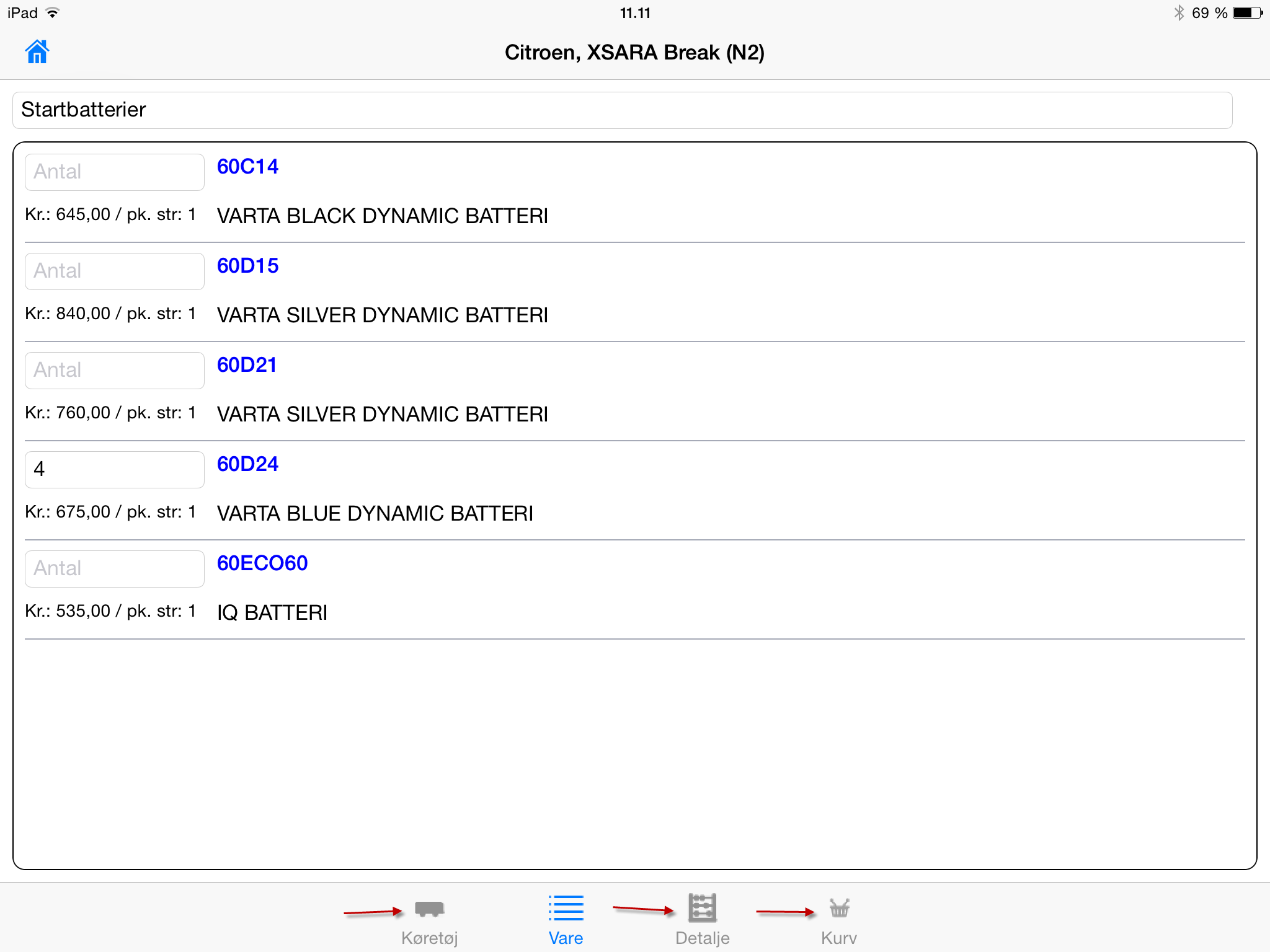Open product link 60D24
1270x952 pixels.
247,464
